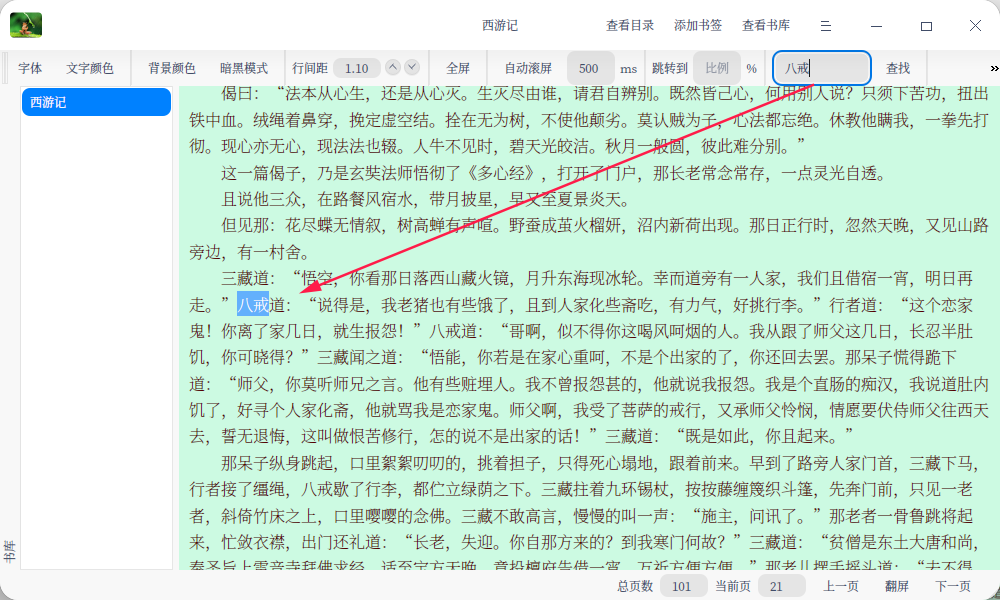Click 跳转到 jump button
This screenshot has width=1000, height=600.
click(670, 68)
